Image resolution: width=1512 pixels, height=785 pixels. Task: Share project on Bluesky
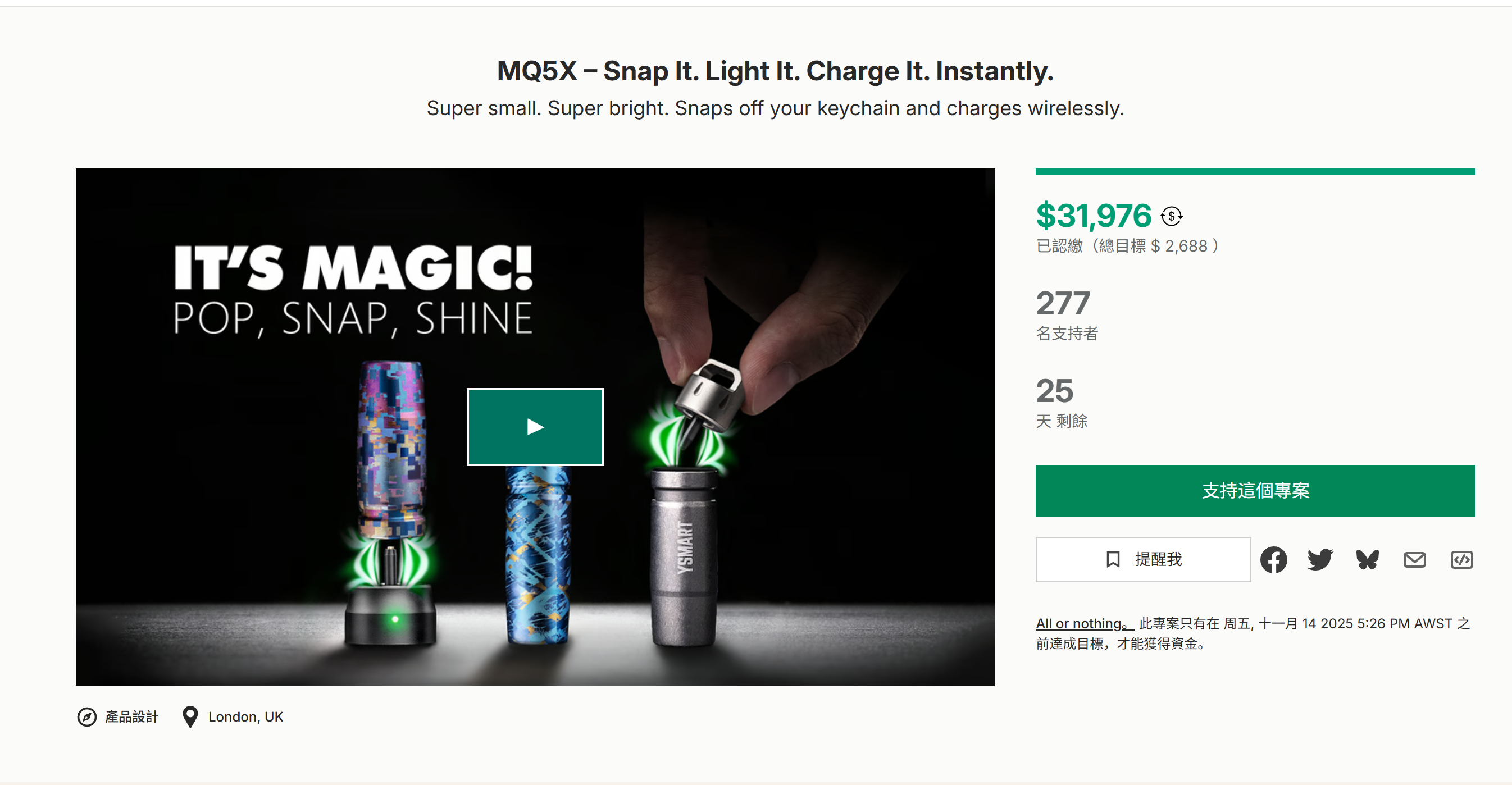[x=1367, y=559]
